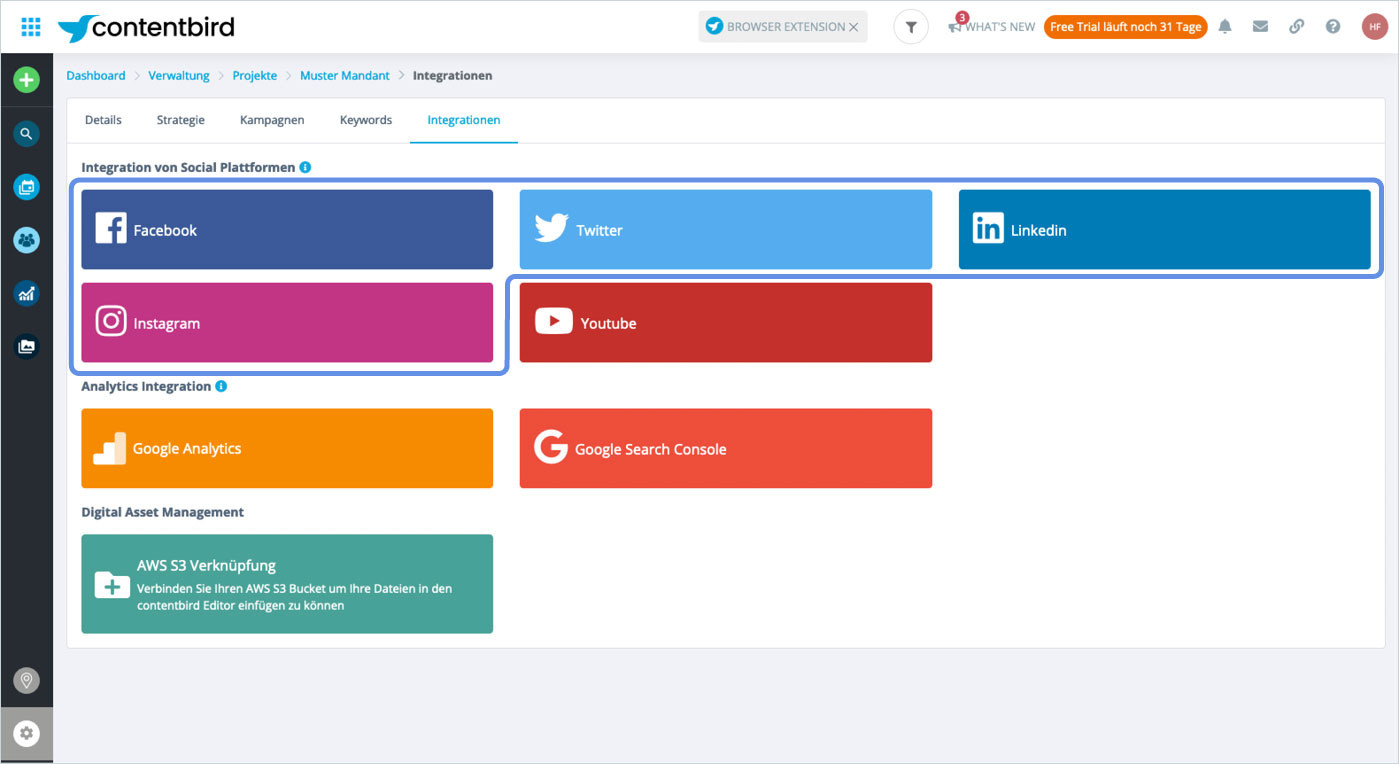Switch to the Details tab
Viewport: 1399px width, 764px height.
(103, 120)
